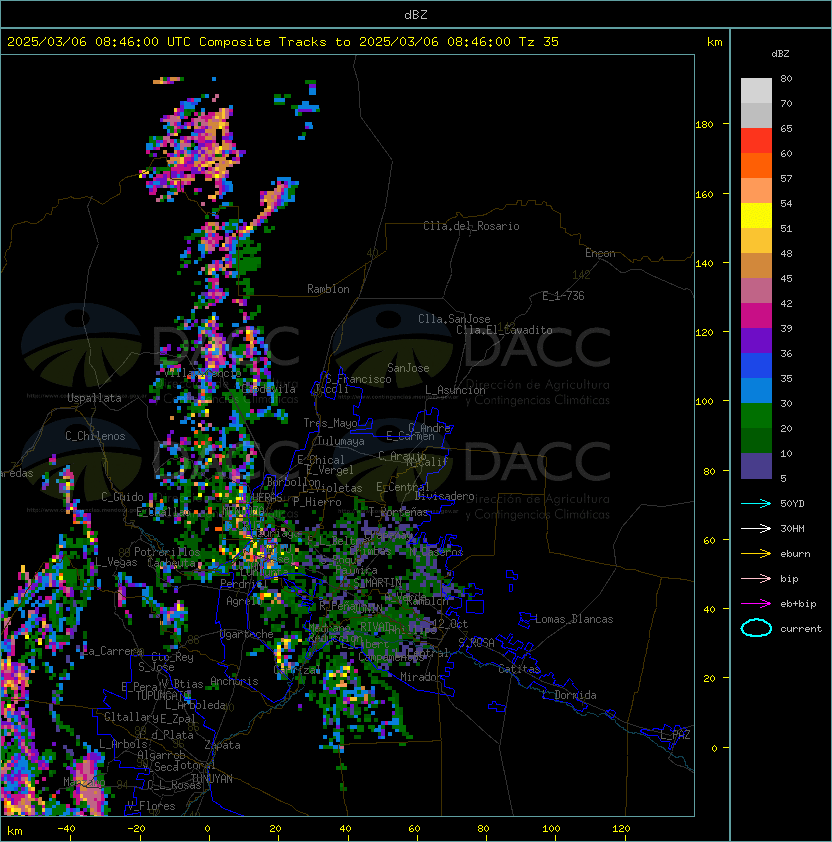The width and height of the screenshot is (832, 842).
Task: Click the '140' km tick on vertical axis
Action: 704,264
